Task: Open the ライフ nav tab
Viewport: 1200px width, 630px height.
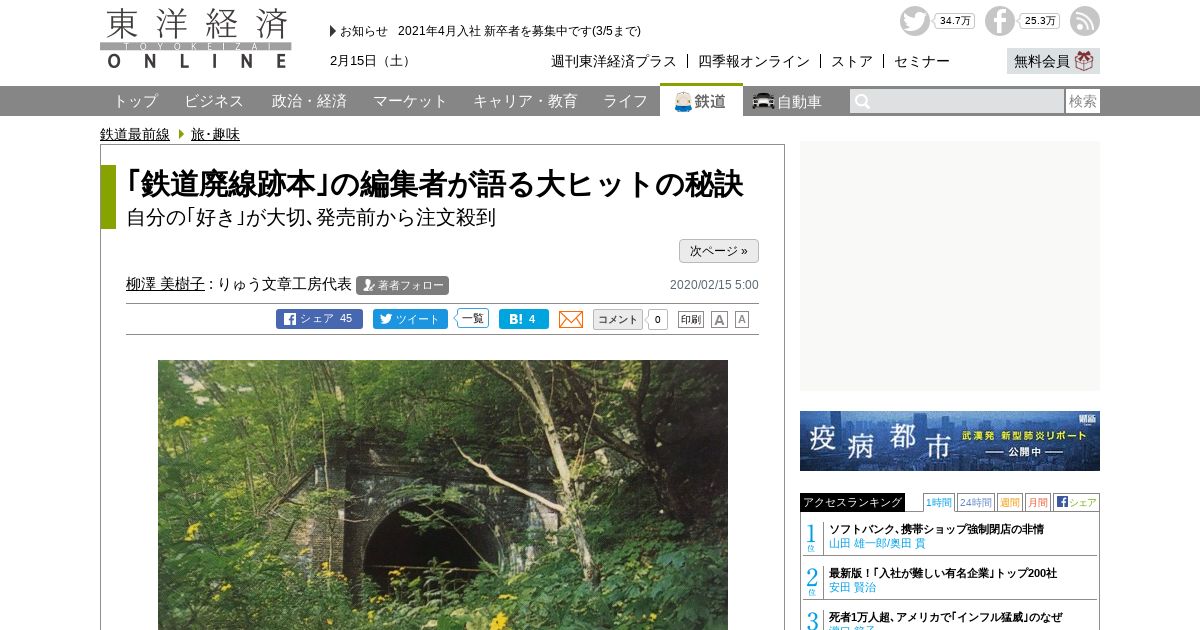Action: [625, 101]
